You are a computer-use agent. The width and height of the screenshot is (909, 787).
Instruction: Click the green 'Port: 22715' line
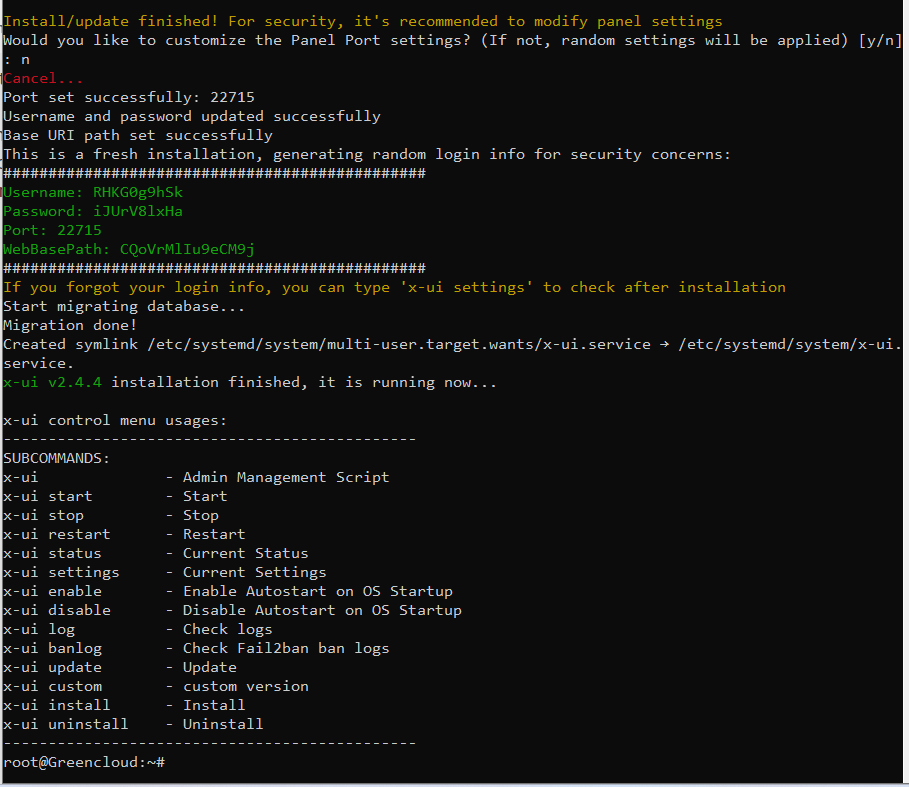click(x=52, y=231)
